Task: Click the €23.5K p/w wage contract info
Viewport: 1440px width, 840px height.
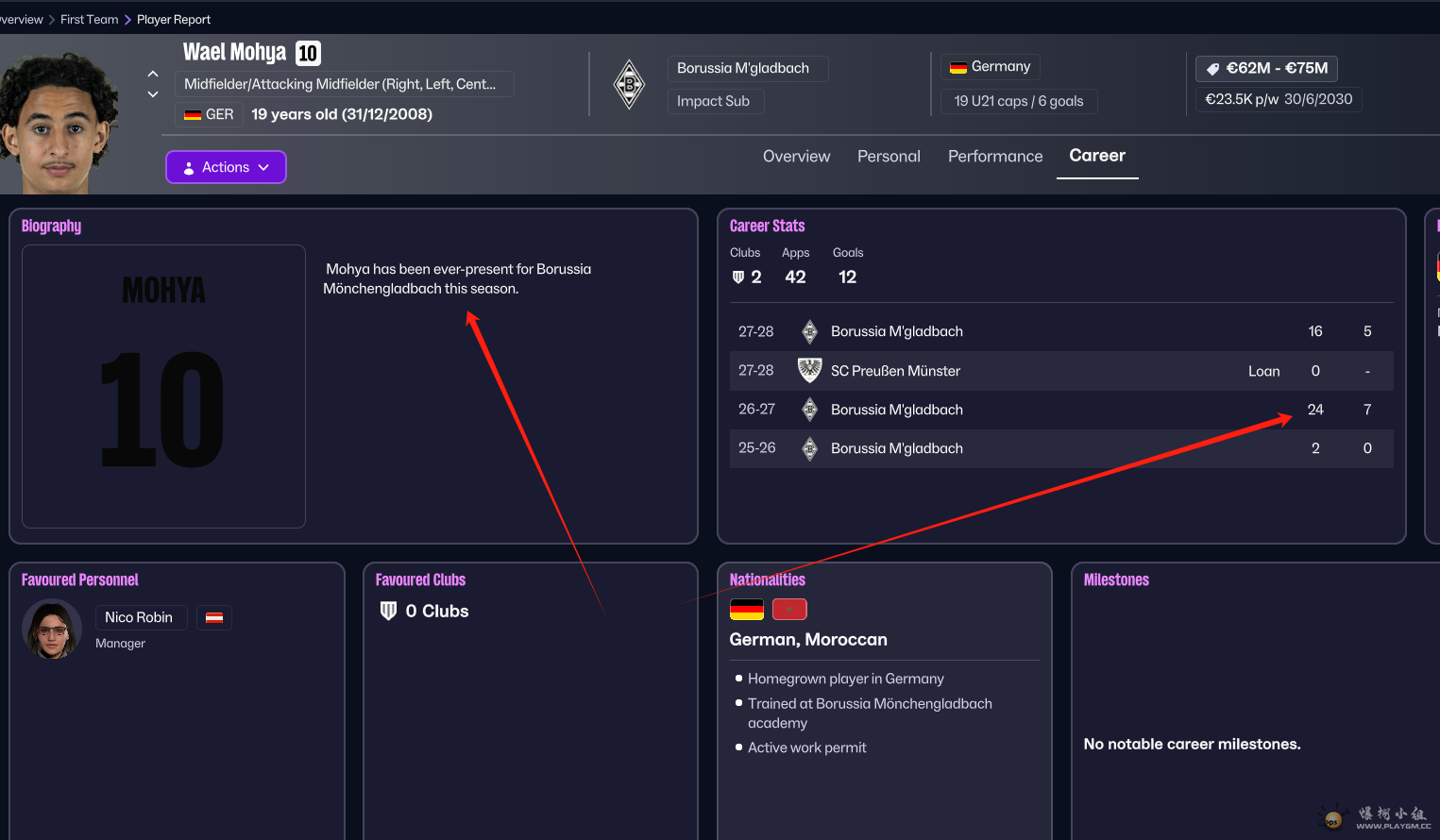Action: coord(1279,99)
